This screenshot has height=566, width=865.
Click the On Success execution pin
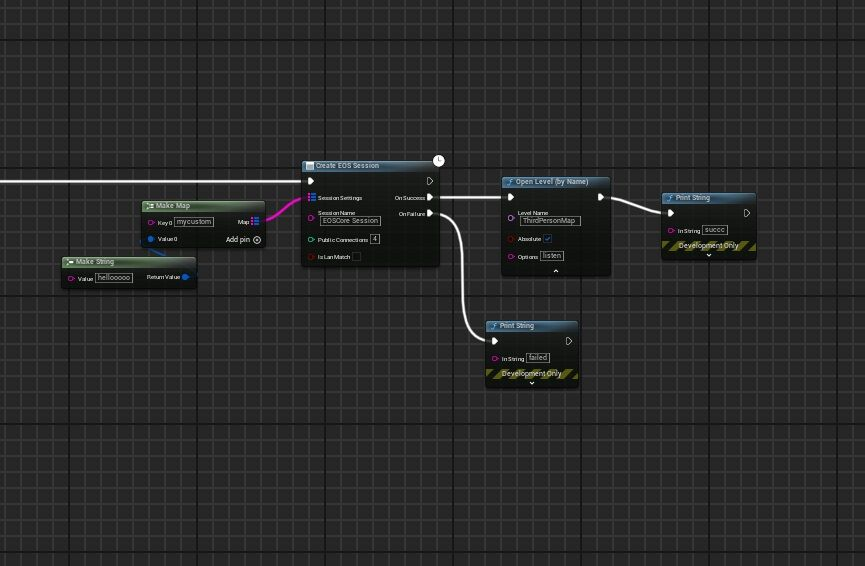pyautogui.click(x=430, y=198)
